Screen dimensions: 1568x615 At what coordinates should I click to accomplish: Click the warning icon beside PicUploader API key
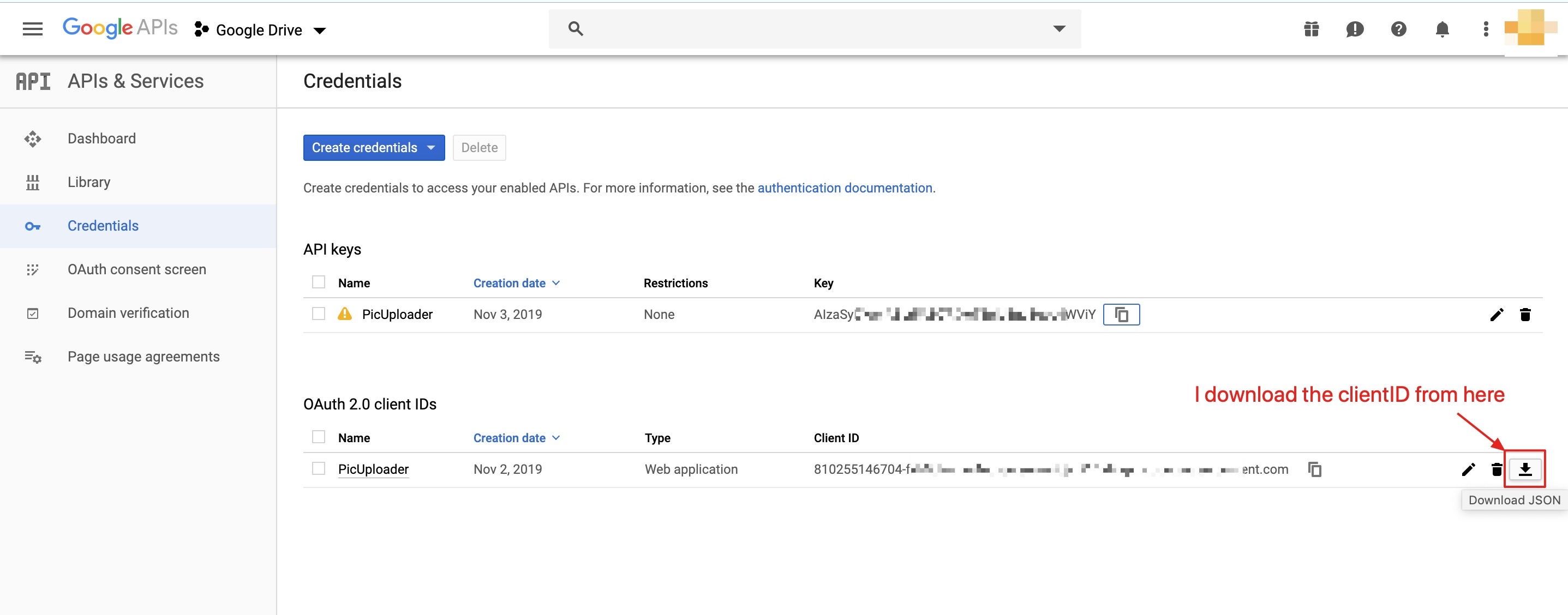pyautogui.click(x=344, y=314)
